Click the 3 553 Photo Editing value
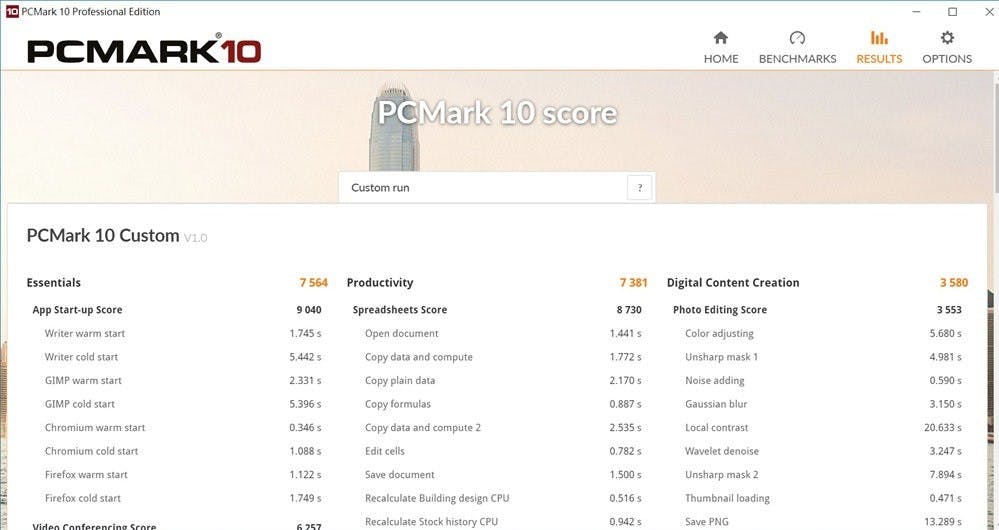Viewport: 999px width, 530px height. tap(949, 310)
